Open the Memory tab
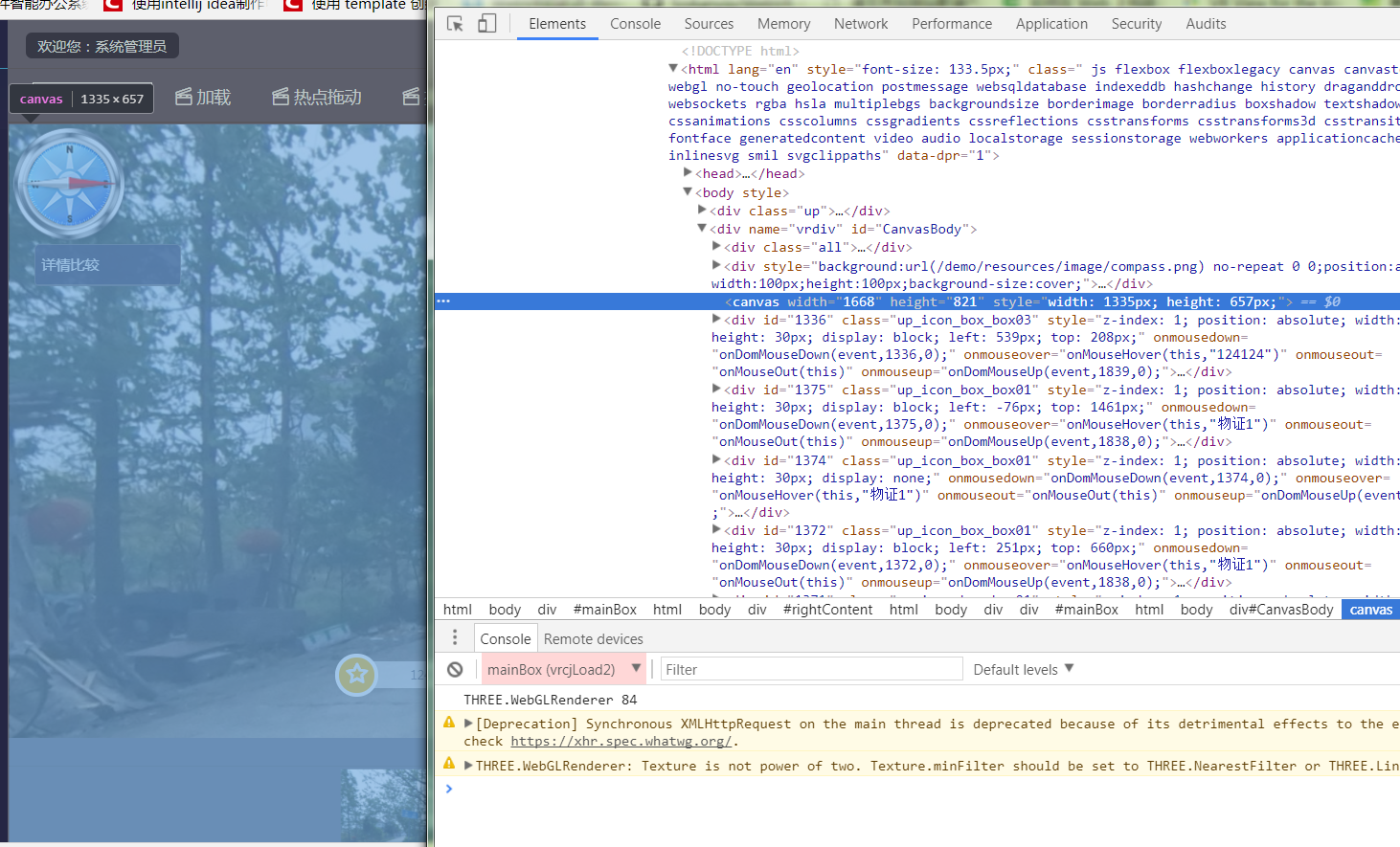This screenshot has width=1400, height=847. (783, 24)
